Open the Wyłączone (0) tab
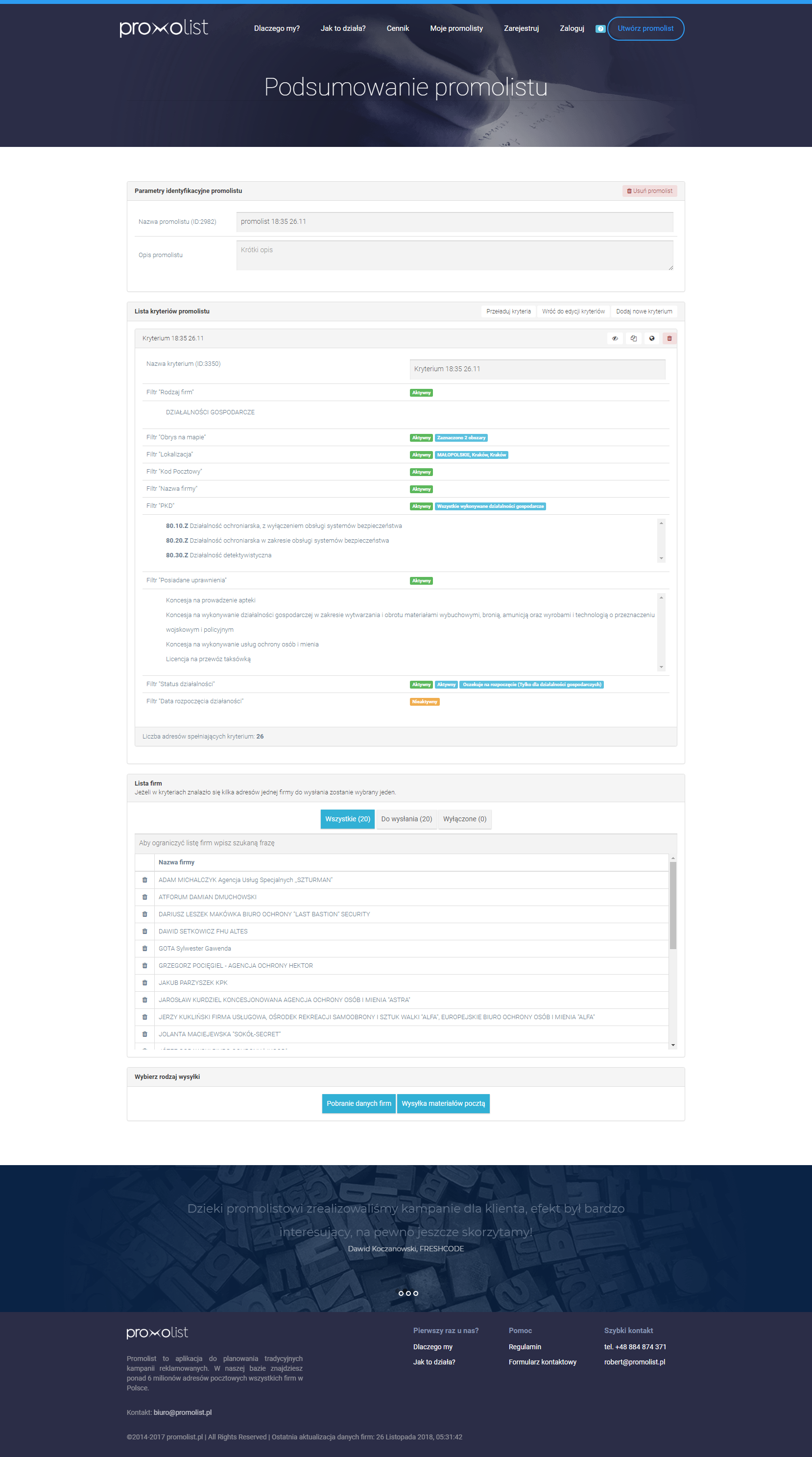812x1457 pixels. (464, 819)
